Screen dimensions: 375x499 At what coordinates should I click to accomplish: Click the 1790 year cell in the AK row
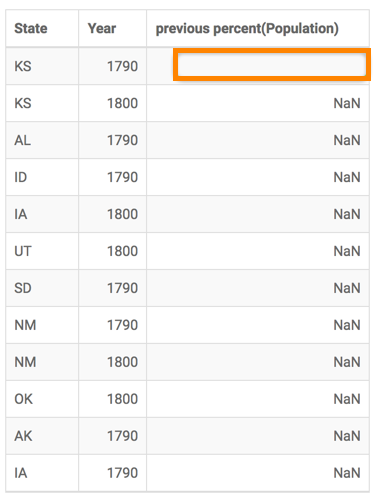coord(122,436)
